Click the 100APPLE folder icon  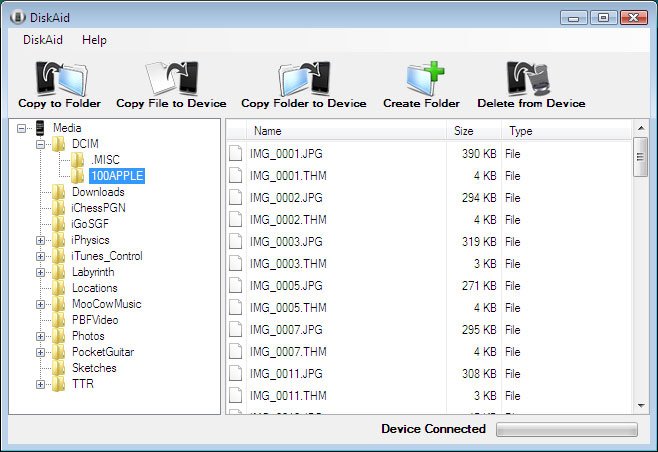coord(77,176)
